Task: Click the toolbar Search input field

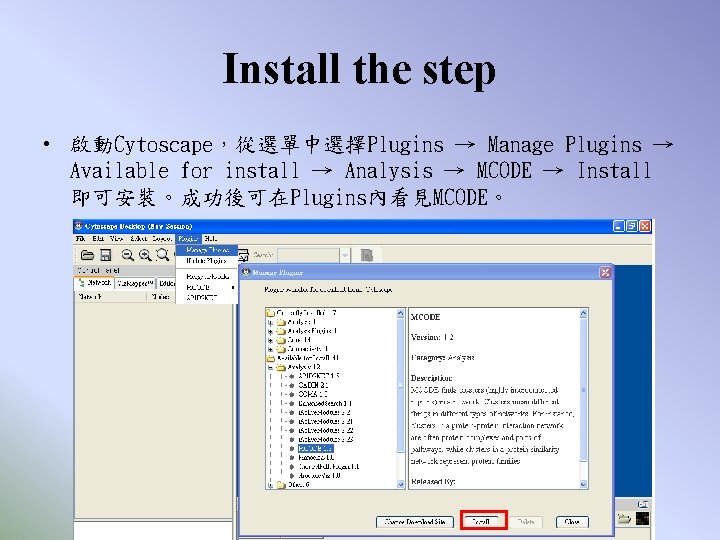Action: (x=309, y=255)
